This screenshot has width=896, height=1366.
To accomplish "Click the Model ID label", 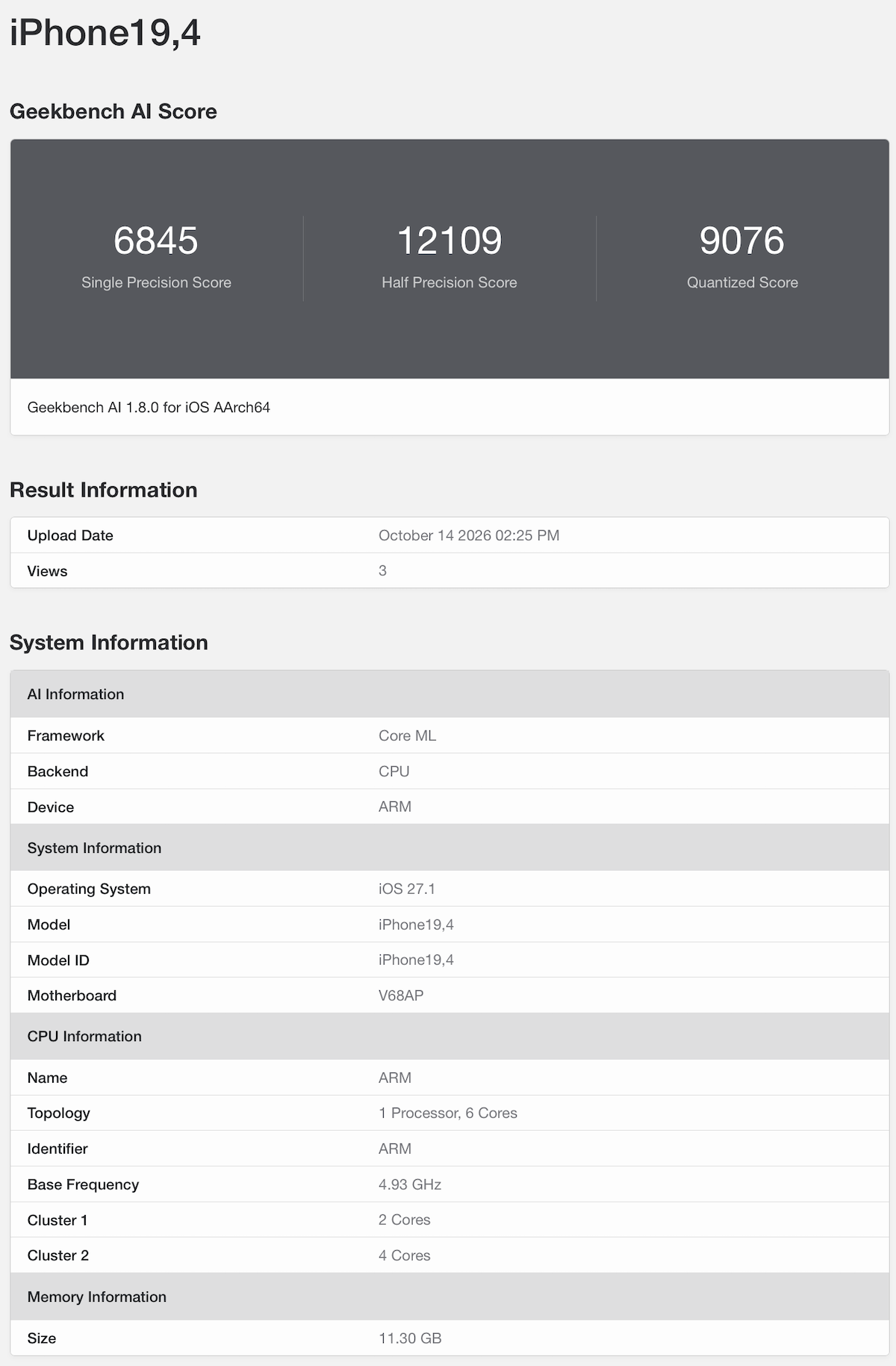I will tap(58, 960).
